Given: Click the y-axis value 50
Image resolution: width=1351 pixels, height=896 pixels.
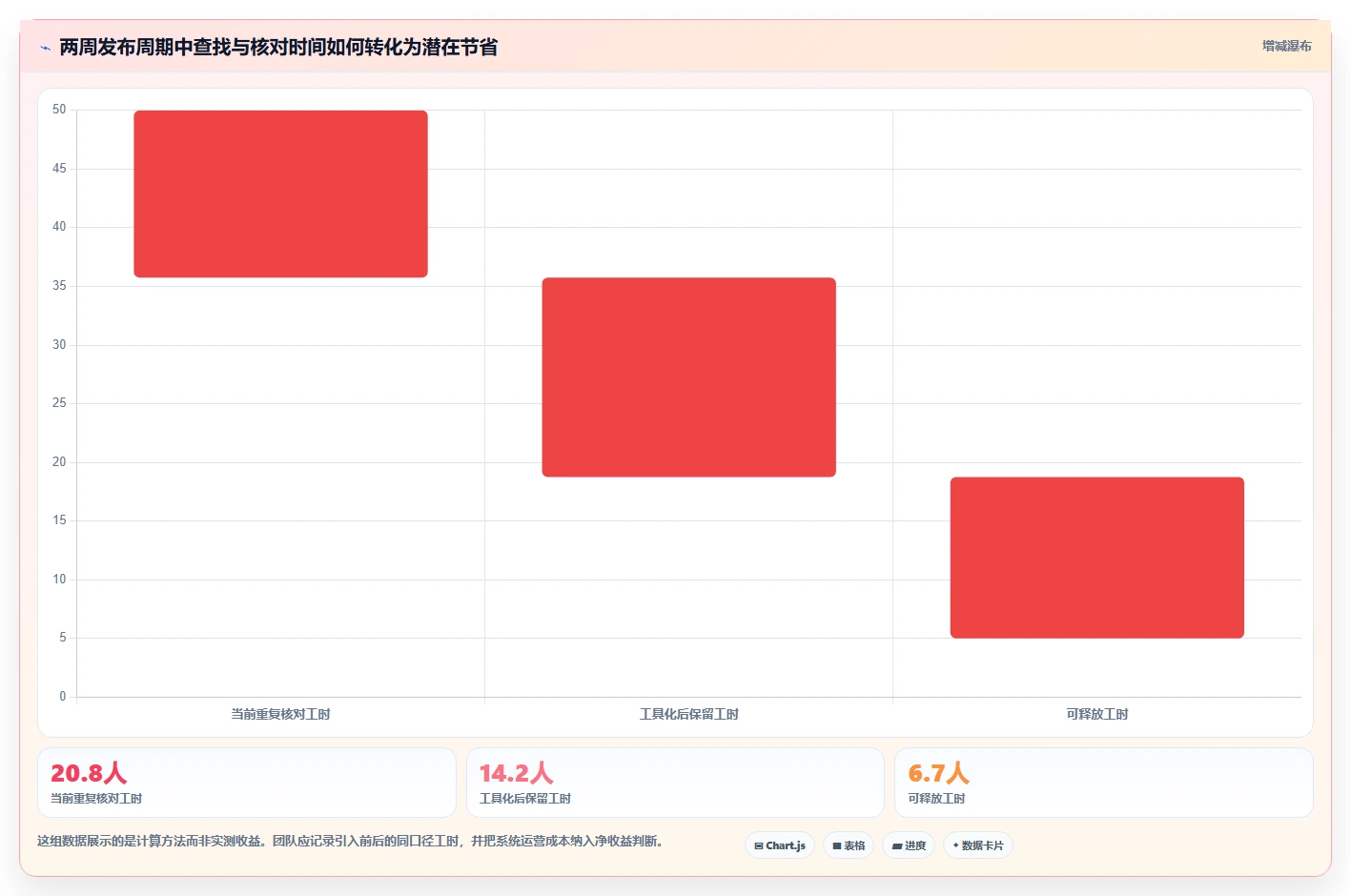Looking at the screenshot, I should (x=59, y=110).
